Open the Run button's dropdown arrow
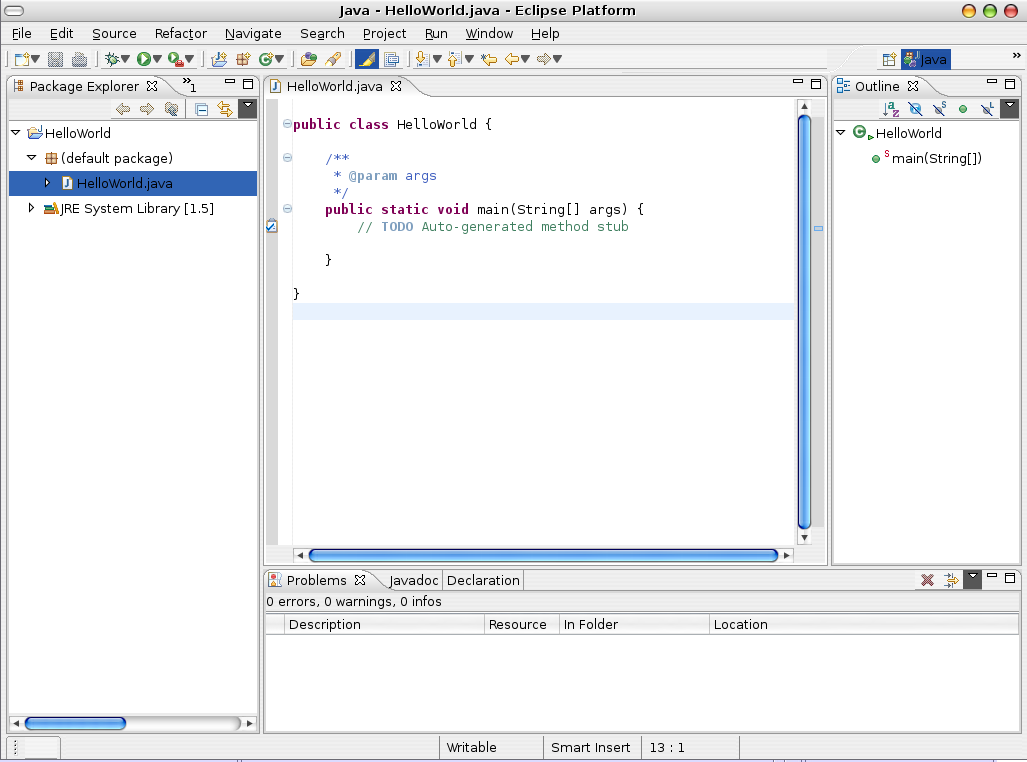Viewport: 1027px width, 762px height. coord(157,59)
